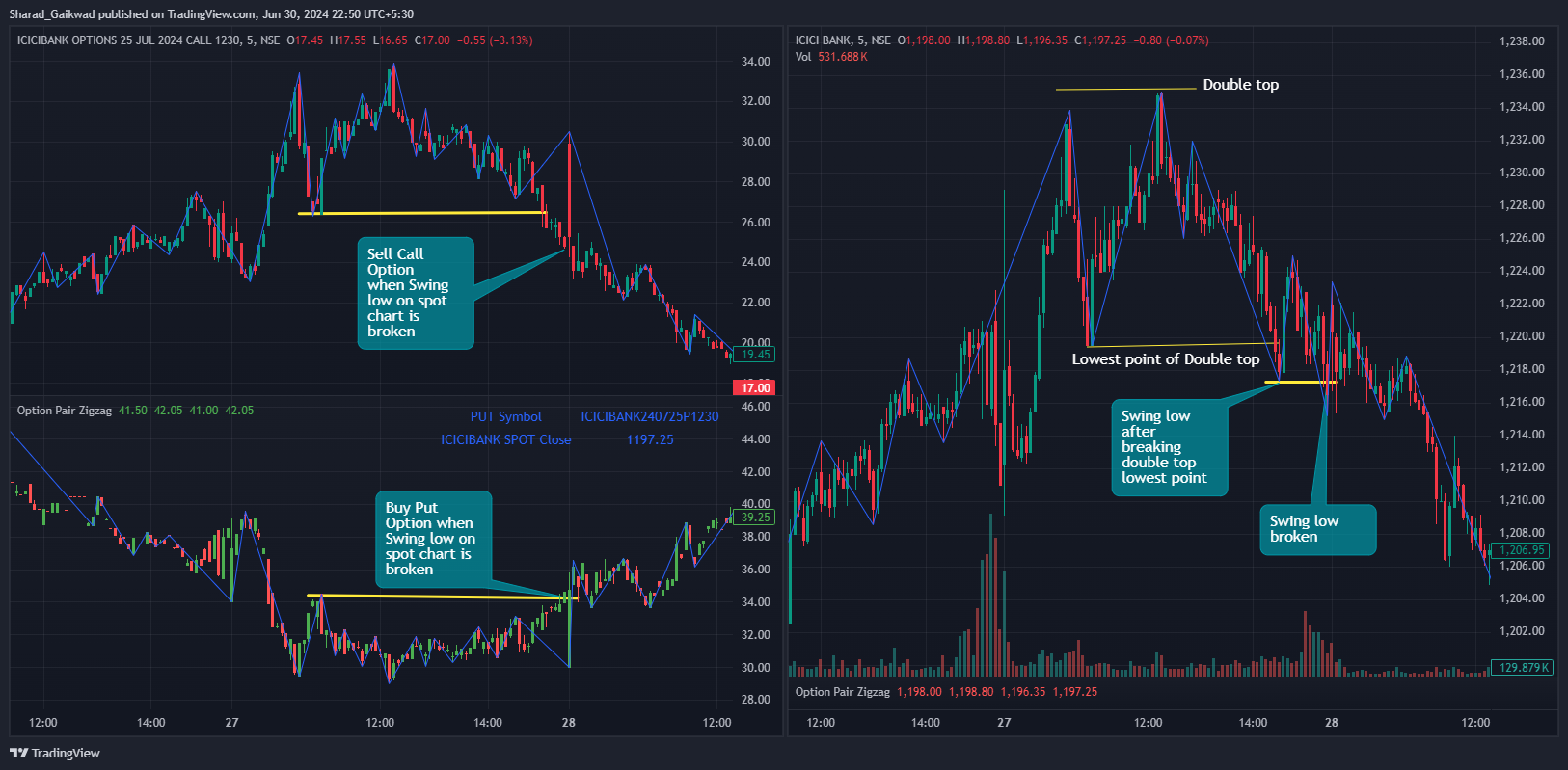Image resolution: width=1568 pixels, height=770 pixels.
Task: Click the 34.00 level on the call price axis
Action: pos(755,62)
